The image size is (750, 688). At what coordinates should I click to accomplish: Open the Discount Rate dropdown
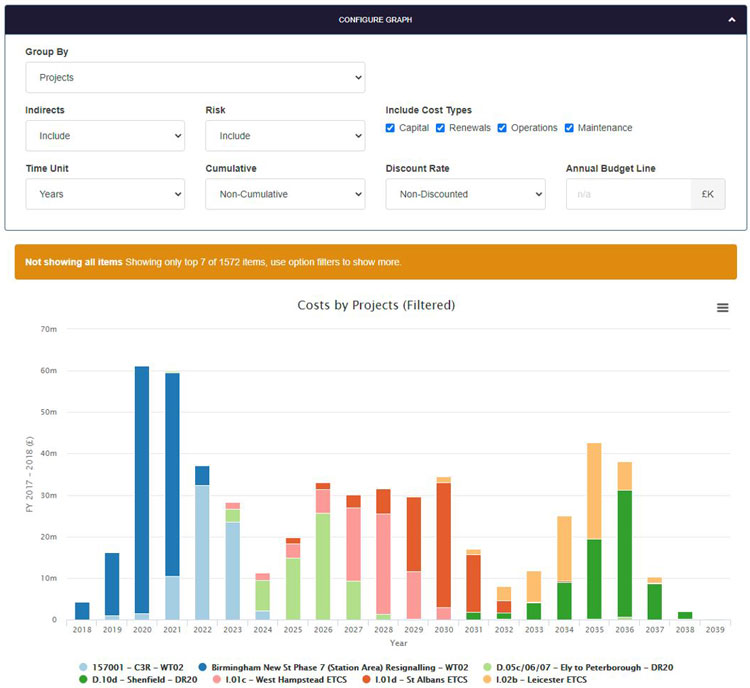tap(465, 194)
